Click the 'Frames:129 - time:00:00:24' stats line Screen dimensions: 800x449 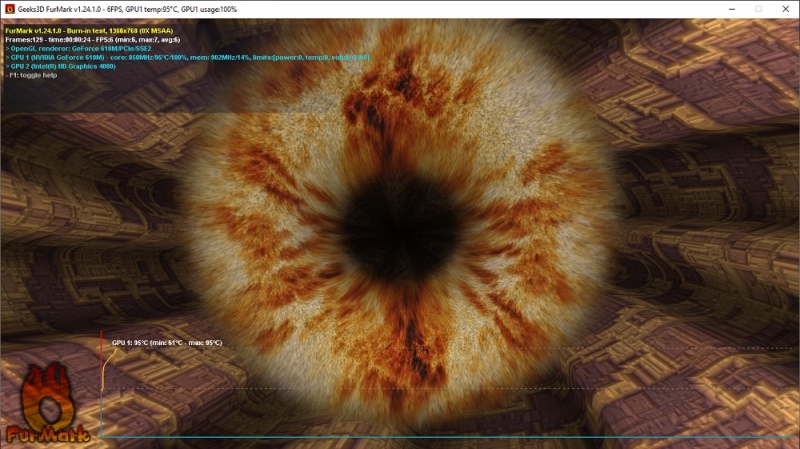point(92,39)
